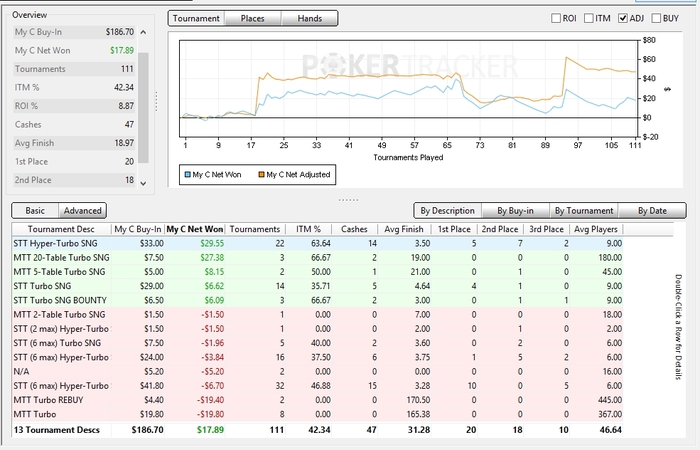Enable the ROI checkbox
The width and height of the screenshot is (700, 450).
click(x=557, y=18)
